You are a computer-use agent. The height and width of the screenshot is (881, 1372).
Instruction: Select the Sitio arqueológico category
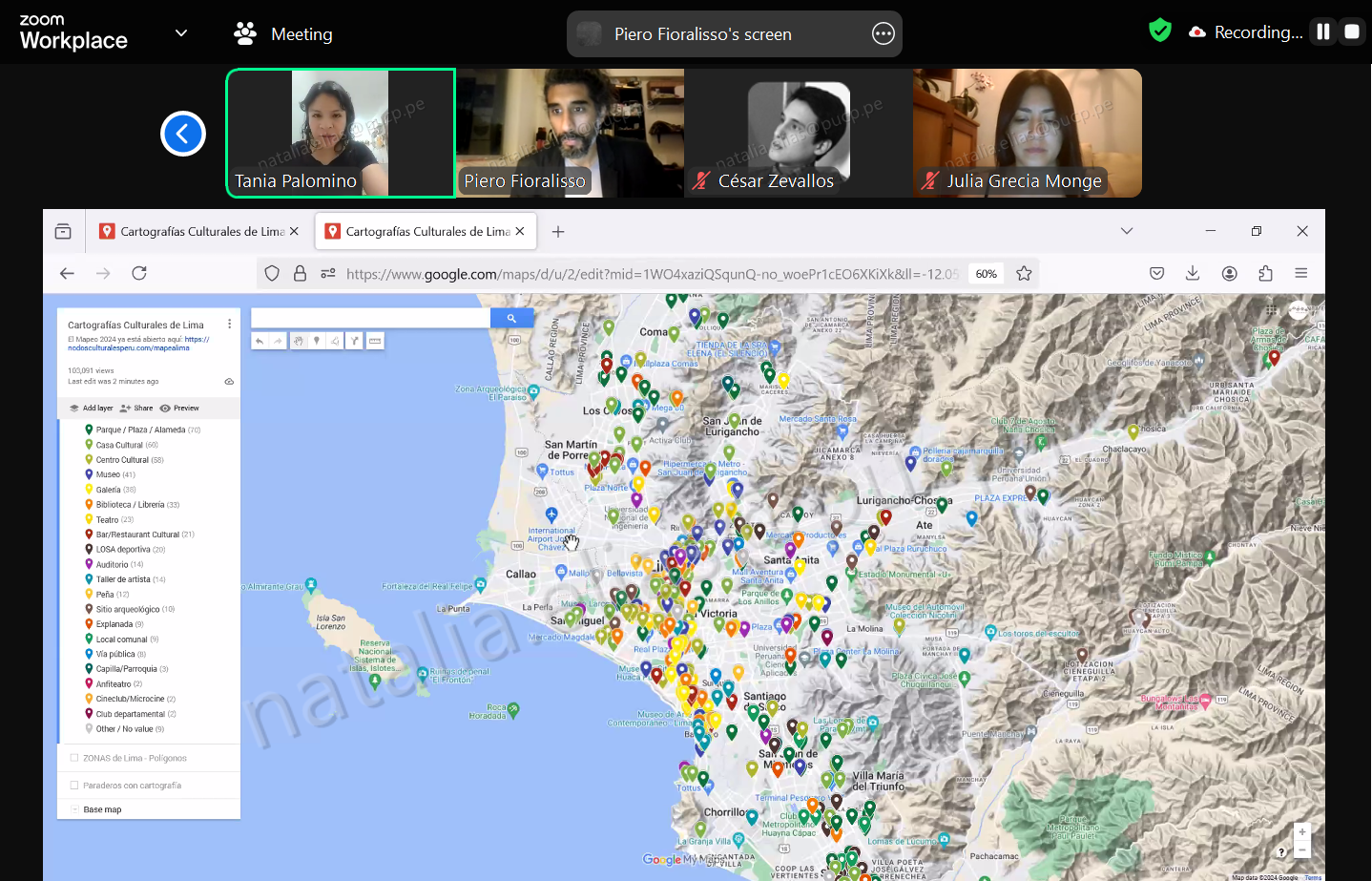tap(128, 609)
